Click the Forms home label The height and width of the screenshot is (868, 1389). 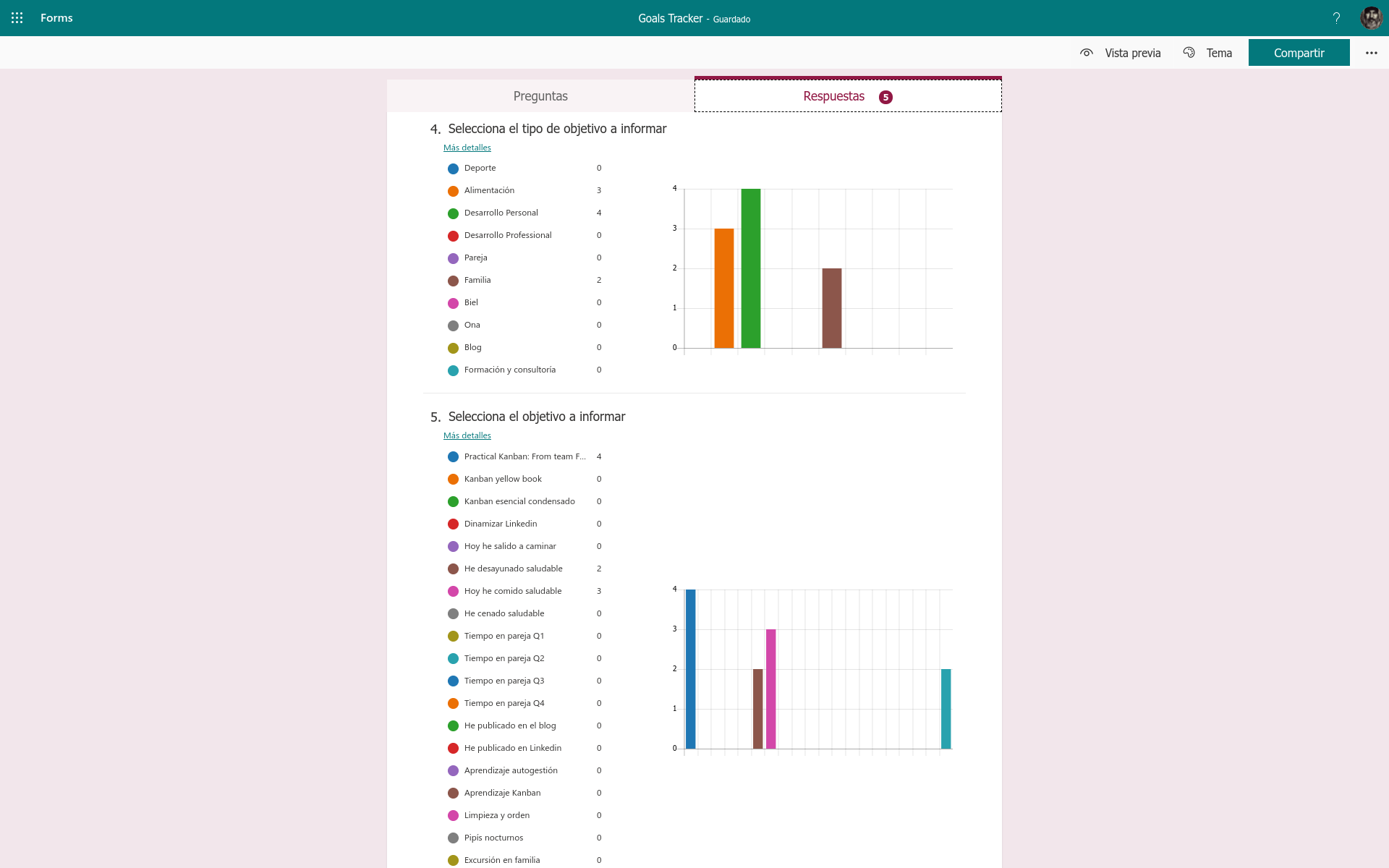pyautogui.click(x=56, y=18)
